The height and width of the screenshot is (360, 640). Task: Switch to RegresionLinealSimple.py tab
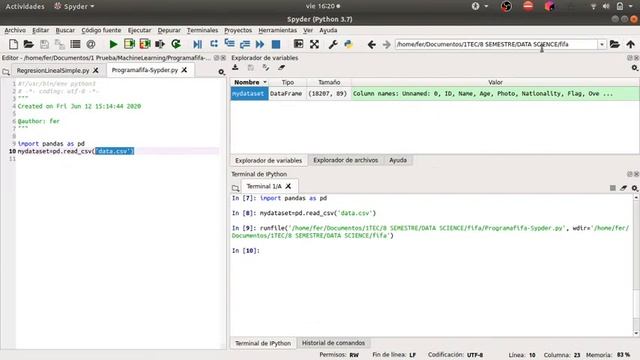[x=53, y=70]
